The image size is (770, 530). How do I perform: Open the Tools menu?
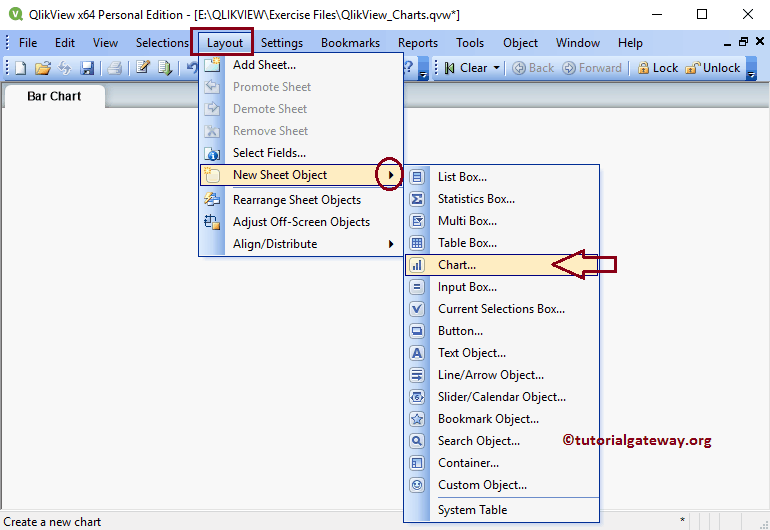tap(470, 43)
